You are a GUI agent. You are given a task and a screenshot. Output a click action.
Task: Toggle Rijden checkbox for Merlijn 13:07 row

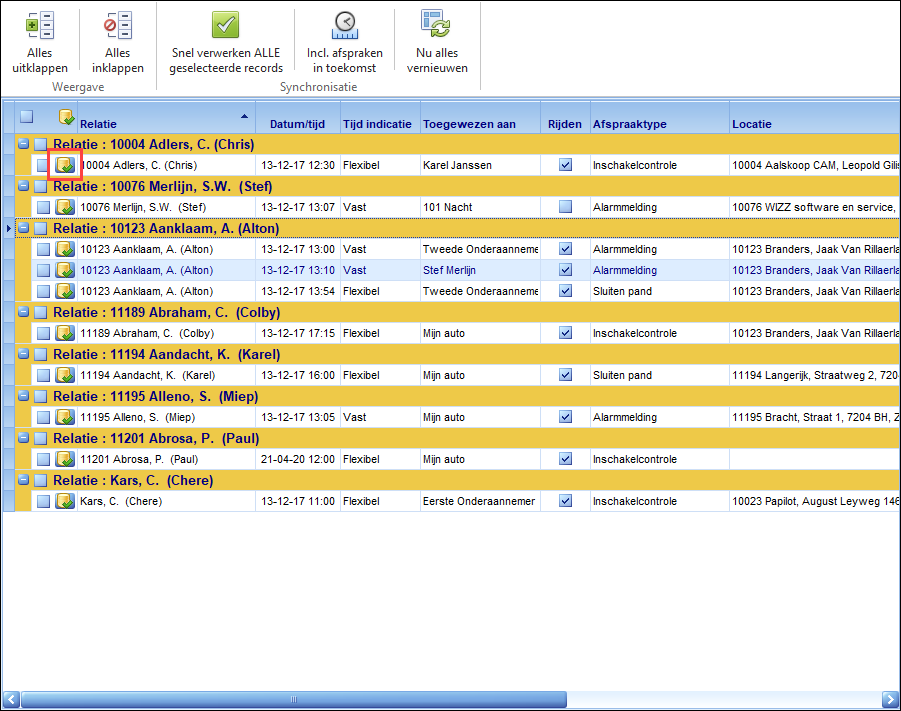[565, 206]
